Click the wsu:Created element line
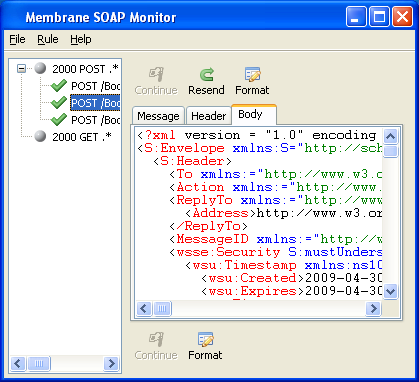Viewport: 419px width, 382px height. 291,278
